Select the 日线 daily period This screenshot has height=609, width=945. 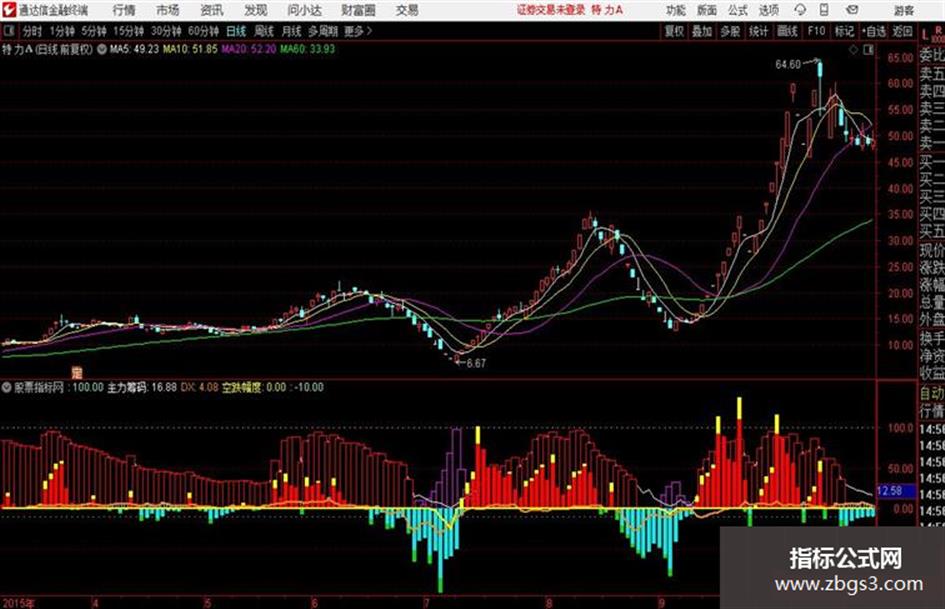pos(236,31)
